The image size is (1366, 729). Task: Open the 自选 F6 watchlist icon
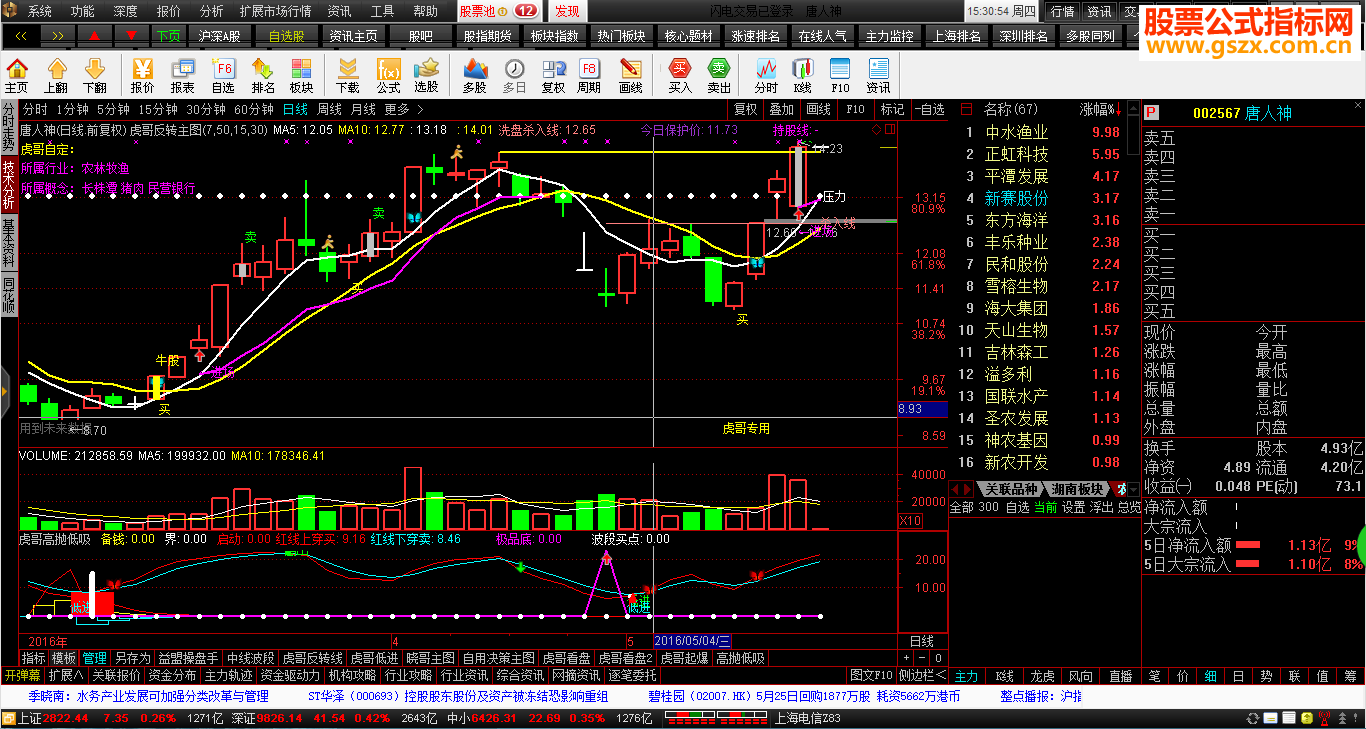pos(223,75)
